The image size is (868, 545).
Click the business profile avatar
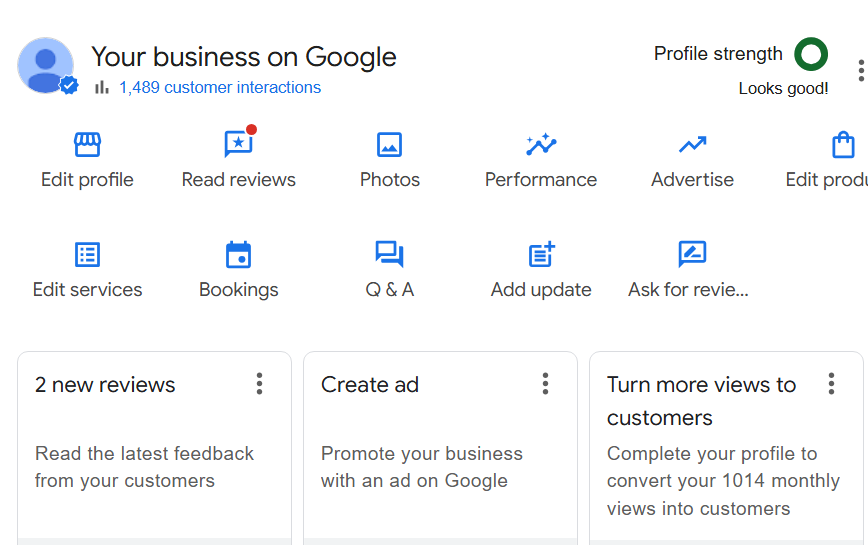(45, 66)
